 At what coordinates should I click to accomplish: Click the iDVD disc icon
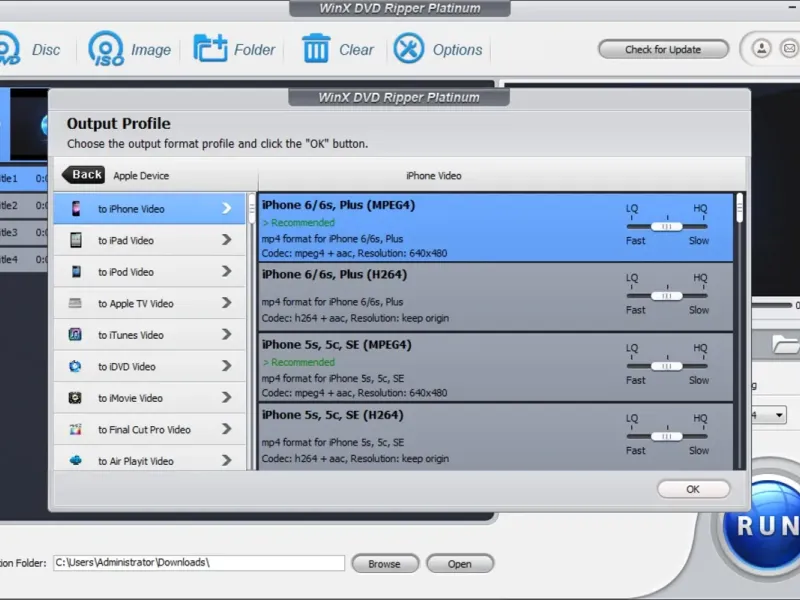[x=75, y=366]
